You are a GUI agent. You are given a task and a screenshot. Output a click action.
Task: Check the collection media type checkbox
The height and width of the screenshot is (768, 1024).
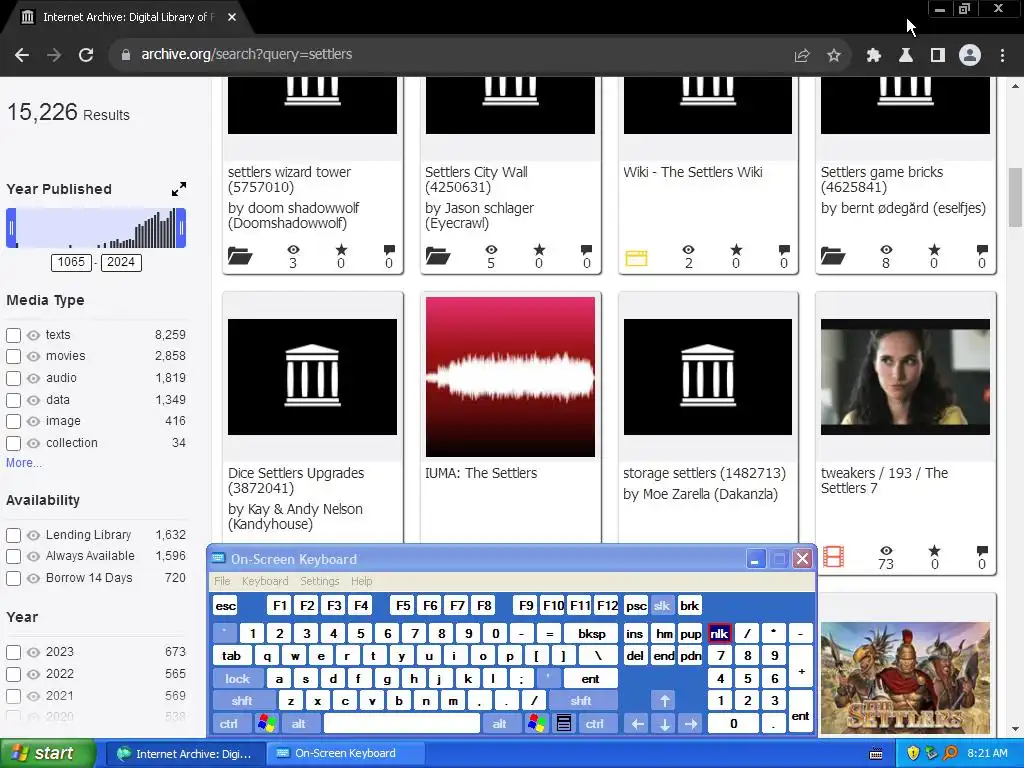(13, 443)
